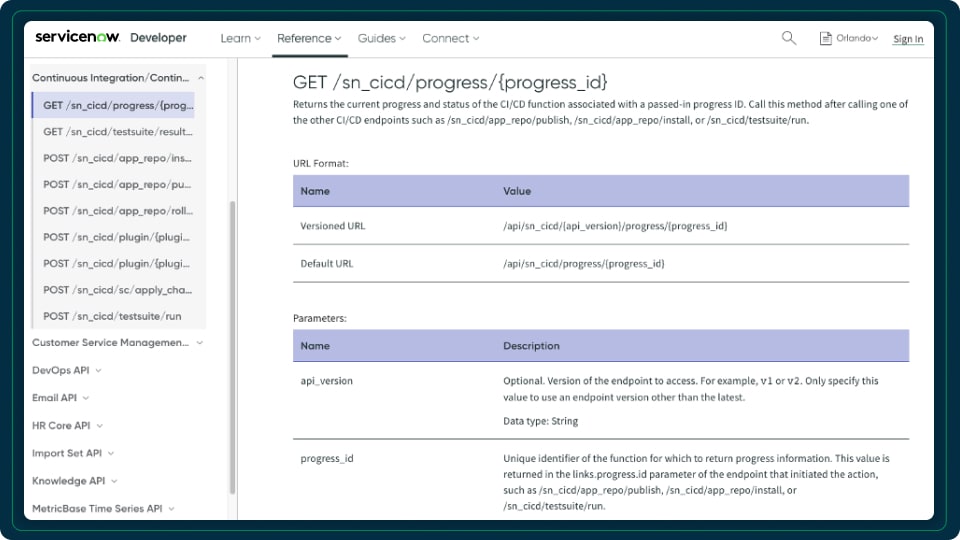Open the Connect menu
The image size is (960, 540).
tap(451, 38)
